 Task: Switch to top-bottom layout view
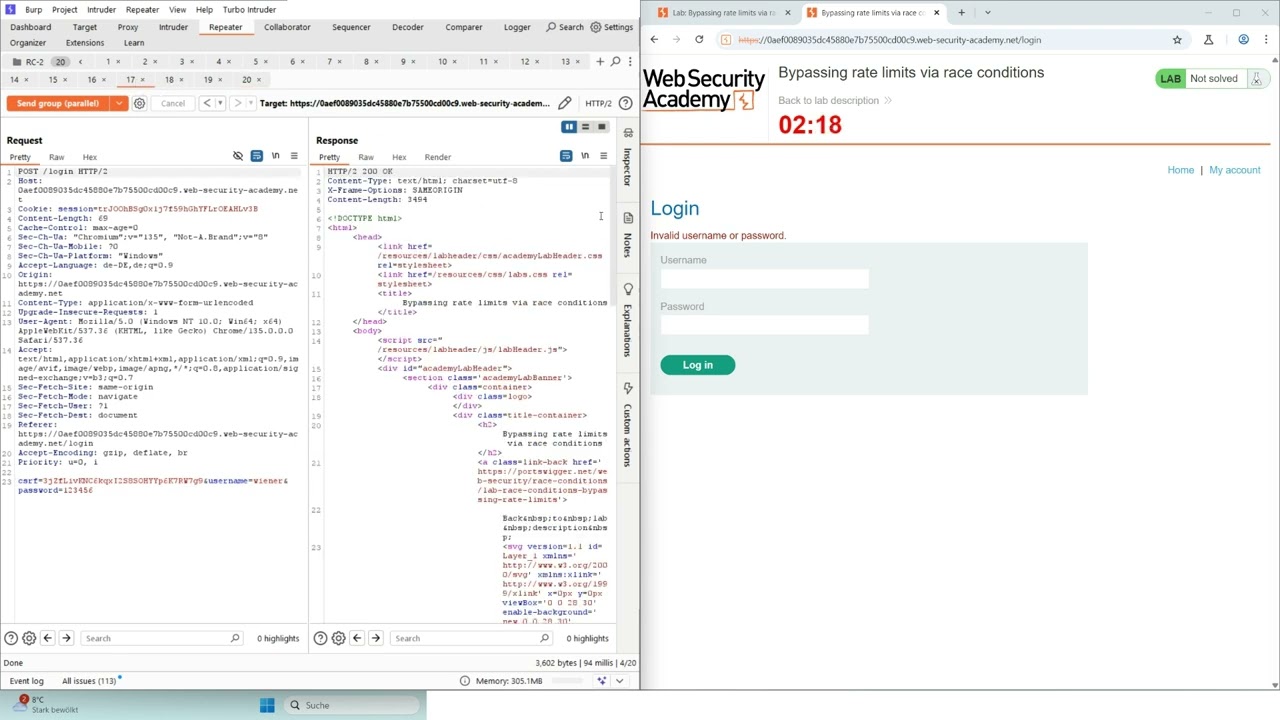(x=585, y=127)
